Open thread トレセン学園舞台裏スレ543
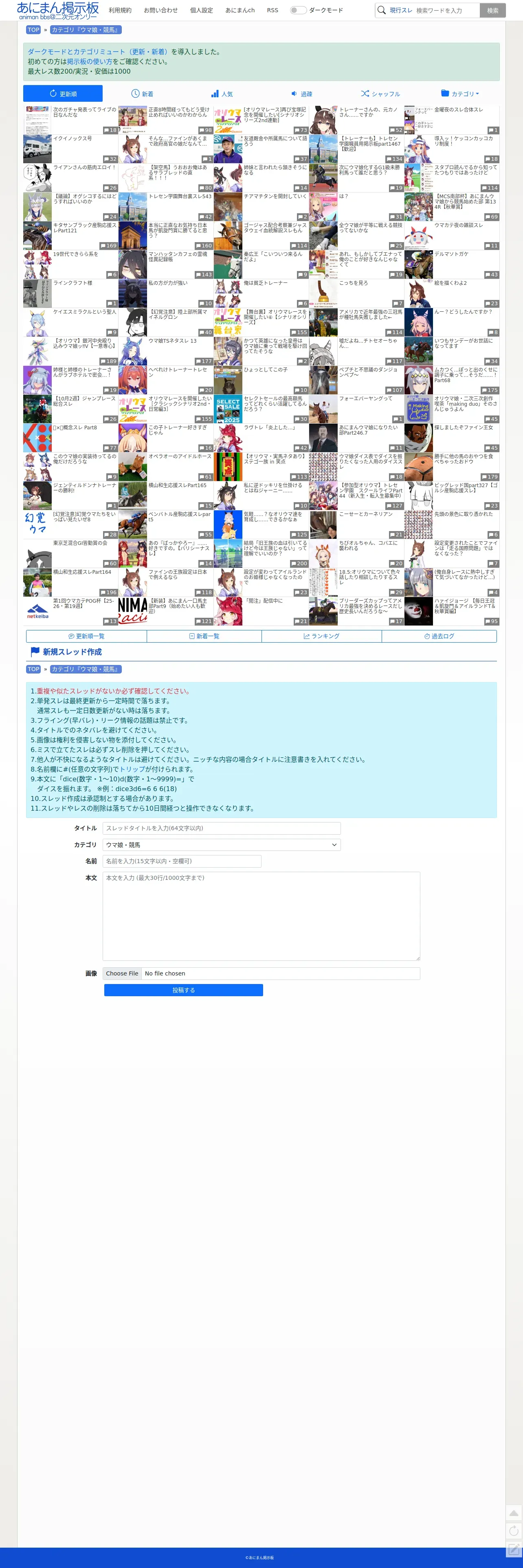Image resolution: width=523 pixels, height=1568 pixels. (x=180, y=197)
